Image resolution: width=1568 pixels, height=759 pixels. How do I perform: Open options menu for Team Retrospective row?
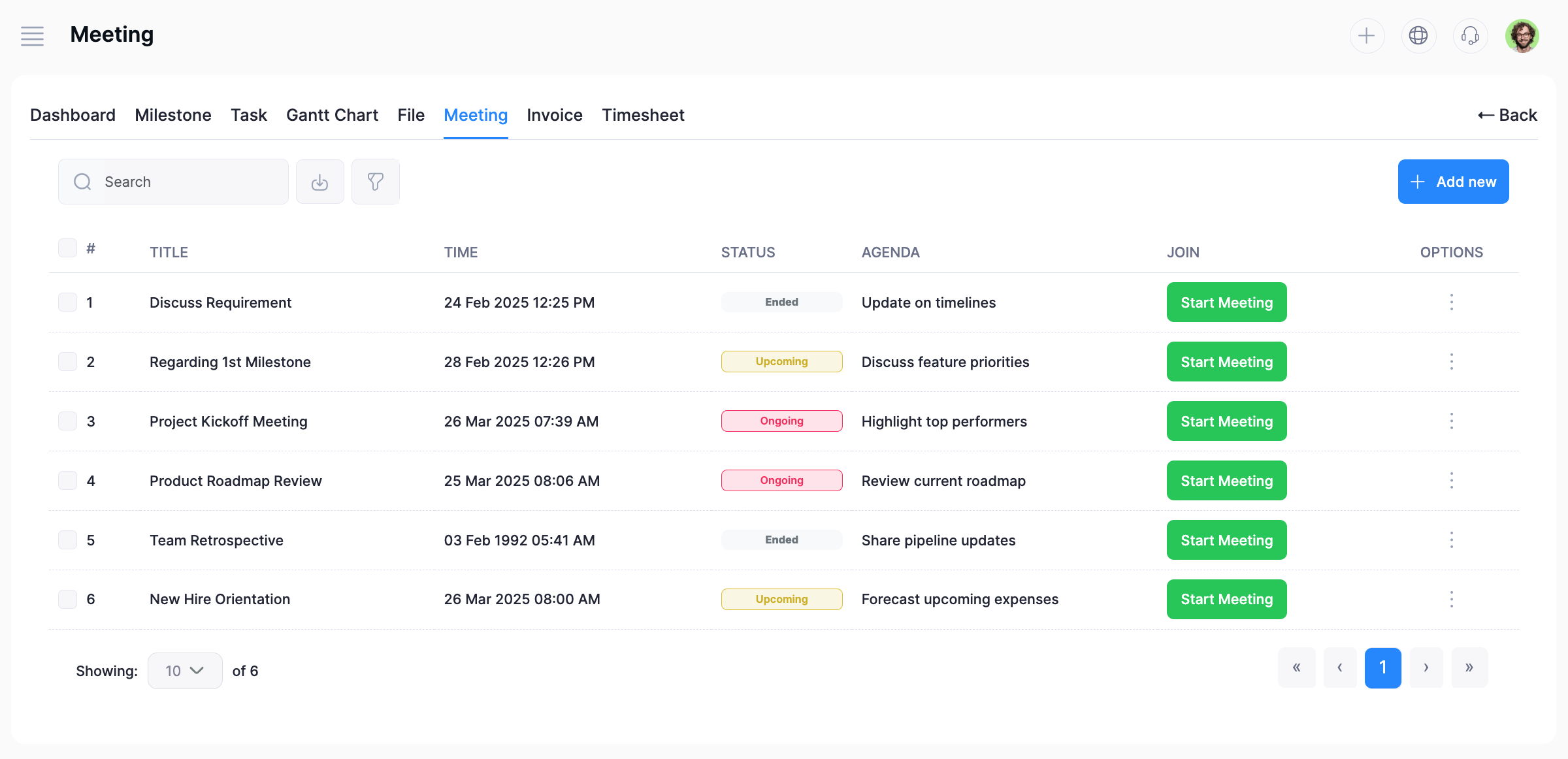click(1451, 540)
